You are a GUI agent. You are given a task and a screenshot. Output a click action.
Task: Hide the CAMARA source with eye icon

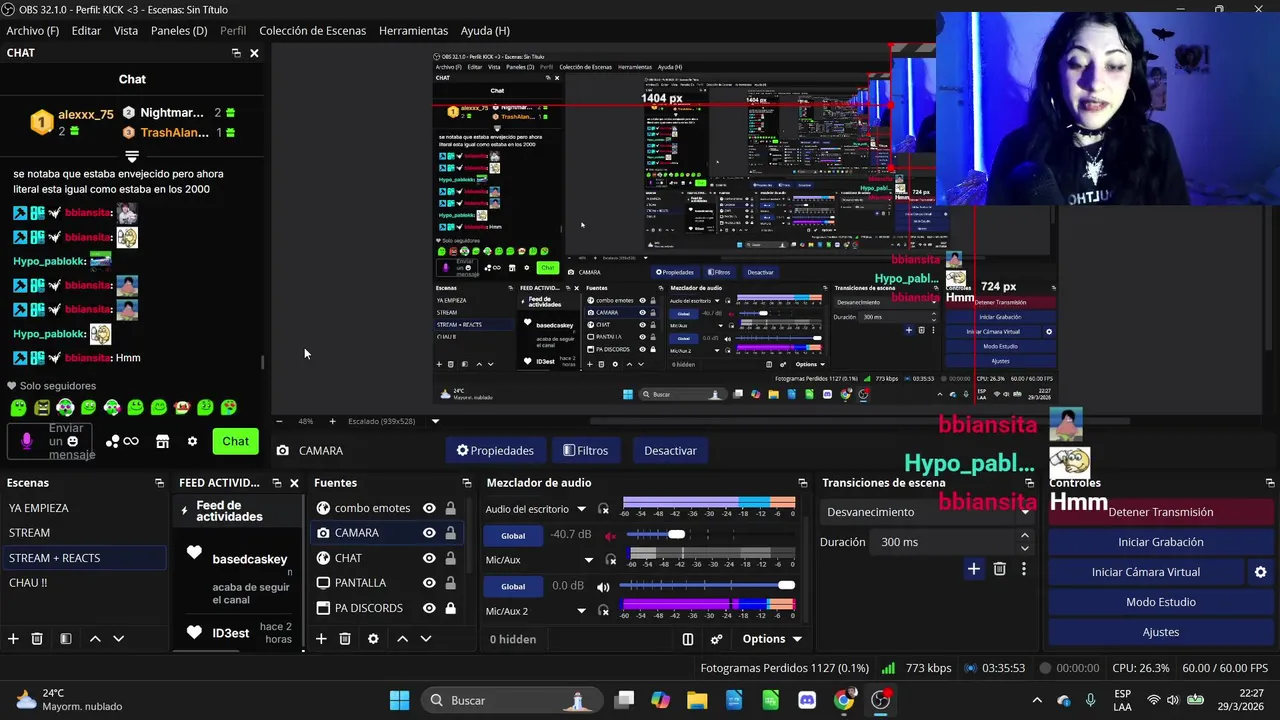coord(429,533)
